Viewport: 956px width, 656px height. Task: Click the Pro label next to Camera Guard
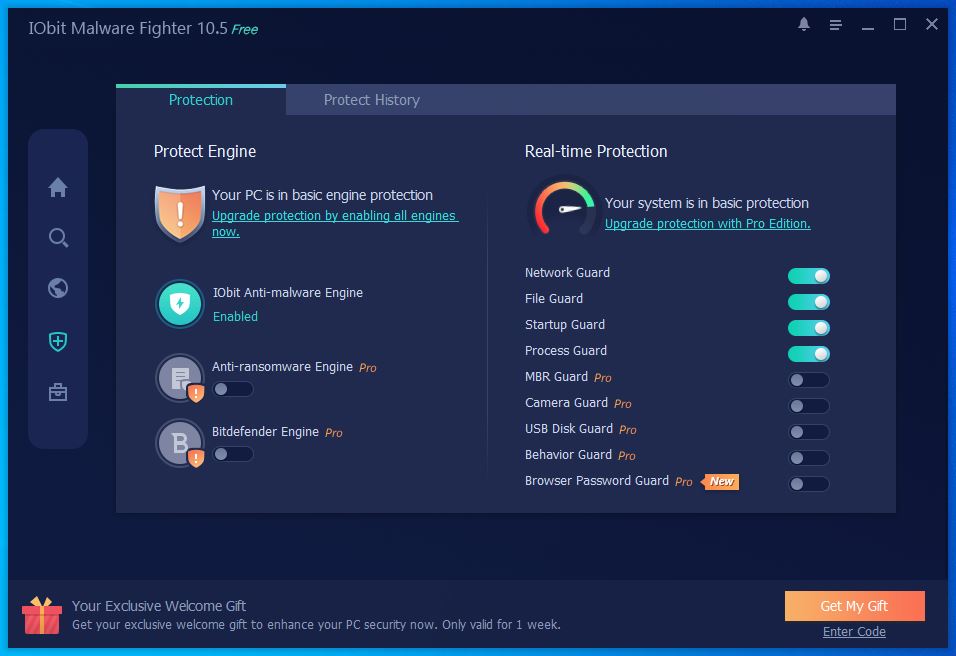[622, 404]
